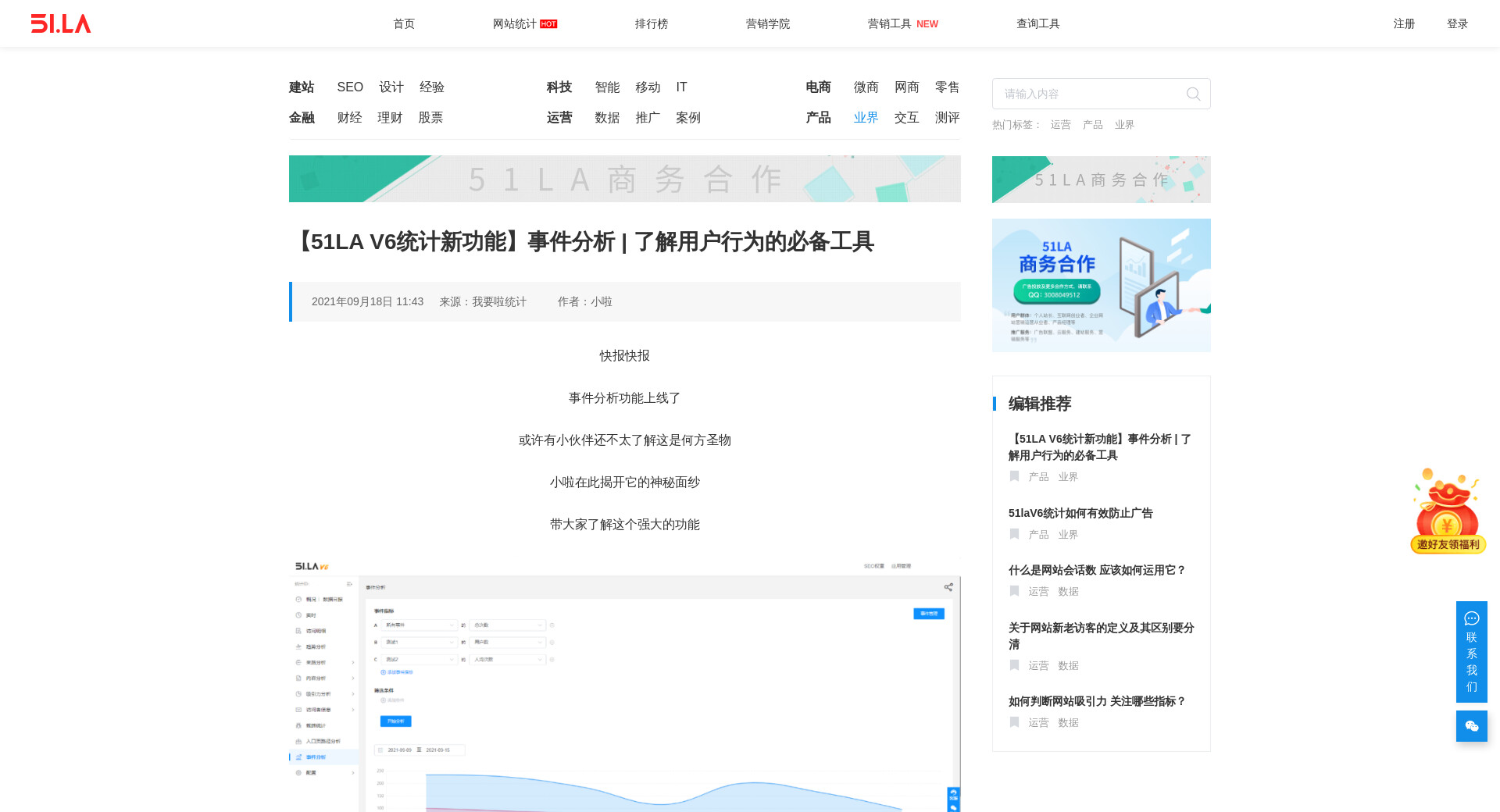Click the share icon in embedded screenshot
1500x812 pixels.
coord(948,587)
